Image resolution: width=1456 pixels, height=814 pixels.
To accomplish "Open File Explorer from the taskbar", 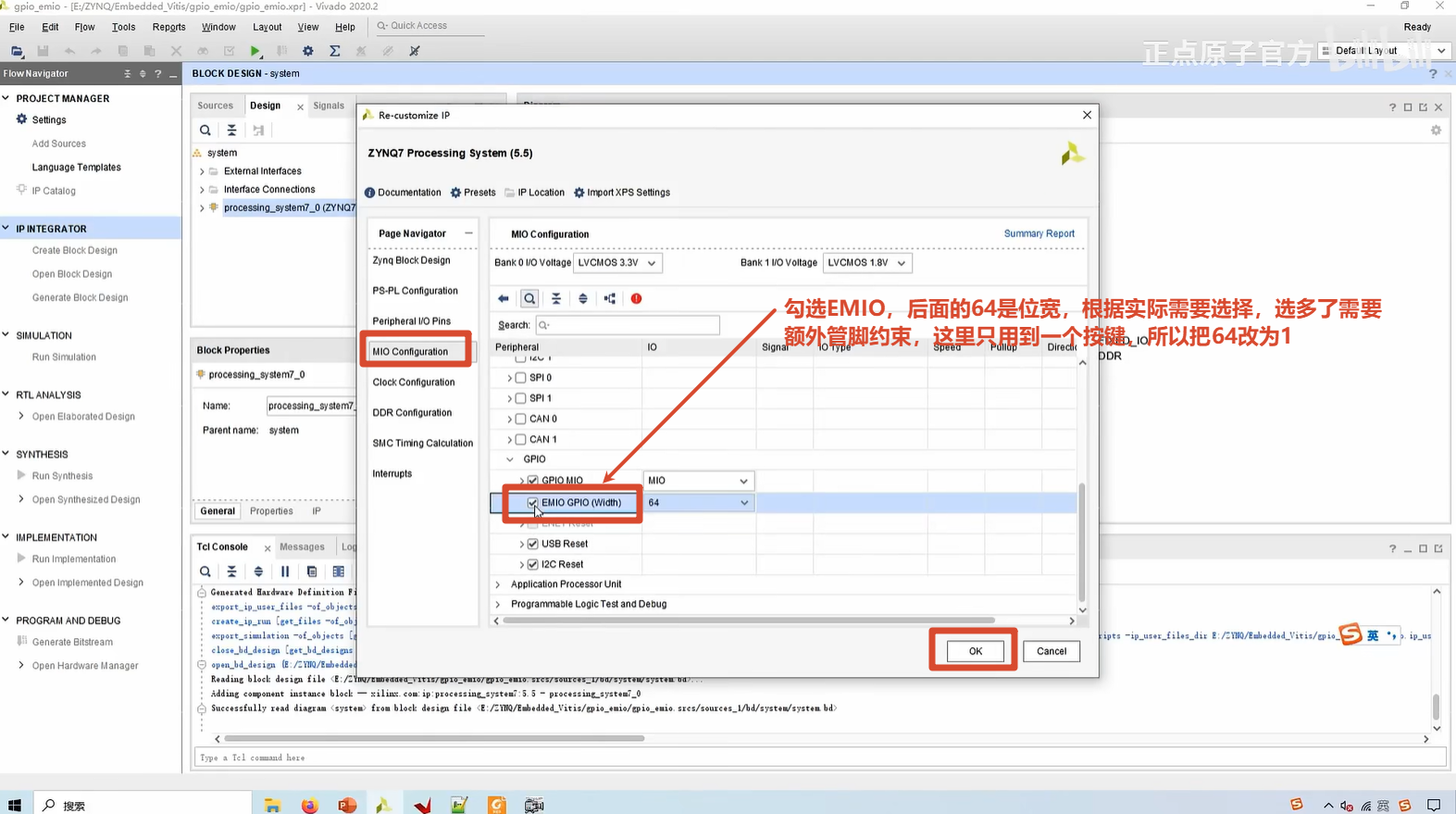I will click(272, 805).
